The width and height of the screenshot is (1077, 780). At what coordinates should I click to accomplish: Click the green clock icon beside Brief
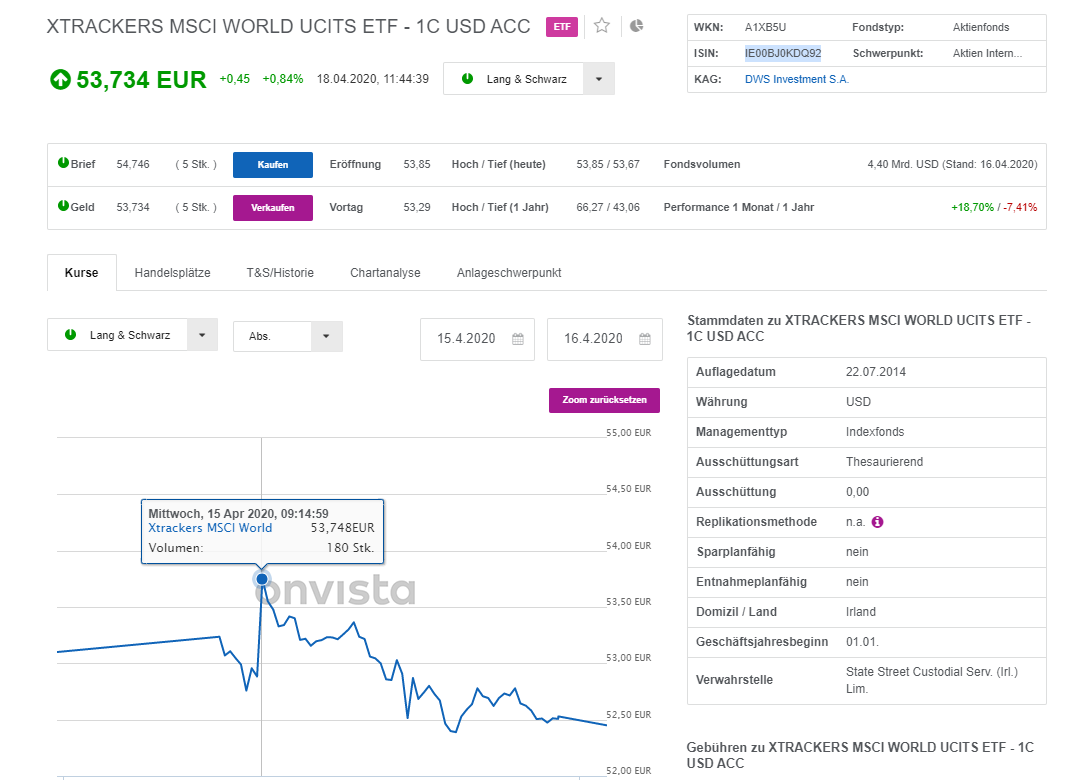(x=63, y=163)
